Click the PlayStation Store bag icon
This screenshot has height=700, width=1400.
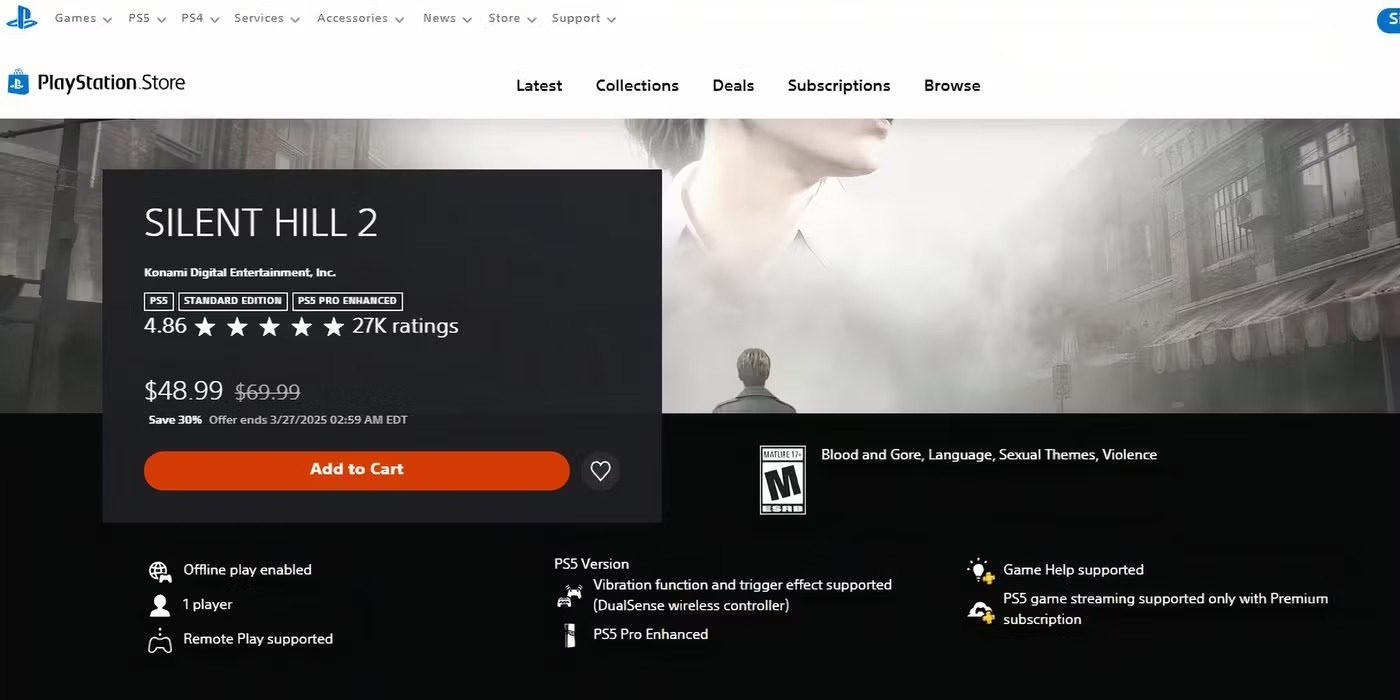point(18,82)
